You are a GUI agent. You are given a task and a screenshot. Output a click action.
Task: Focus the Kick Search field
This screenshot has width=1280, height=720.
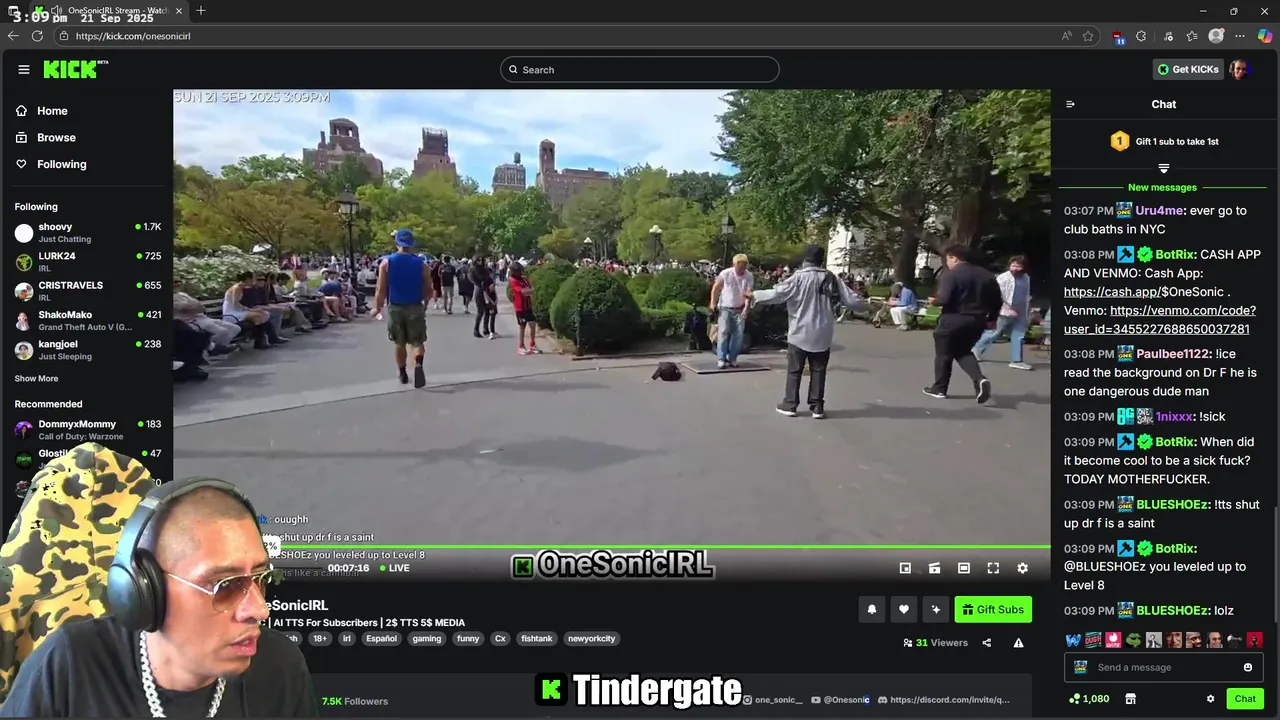(x=640, y=69)
